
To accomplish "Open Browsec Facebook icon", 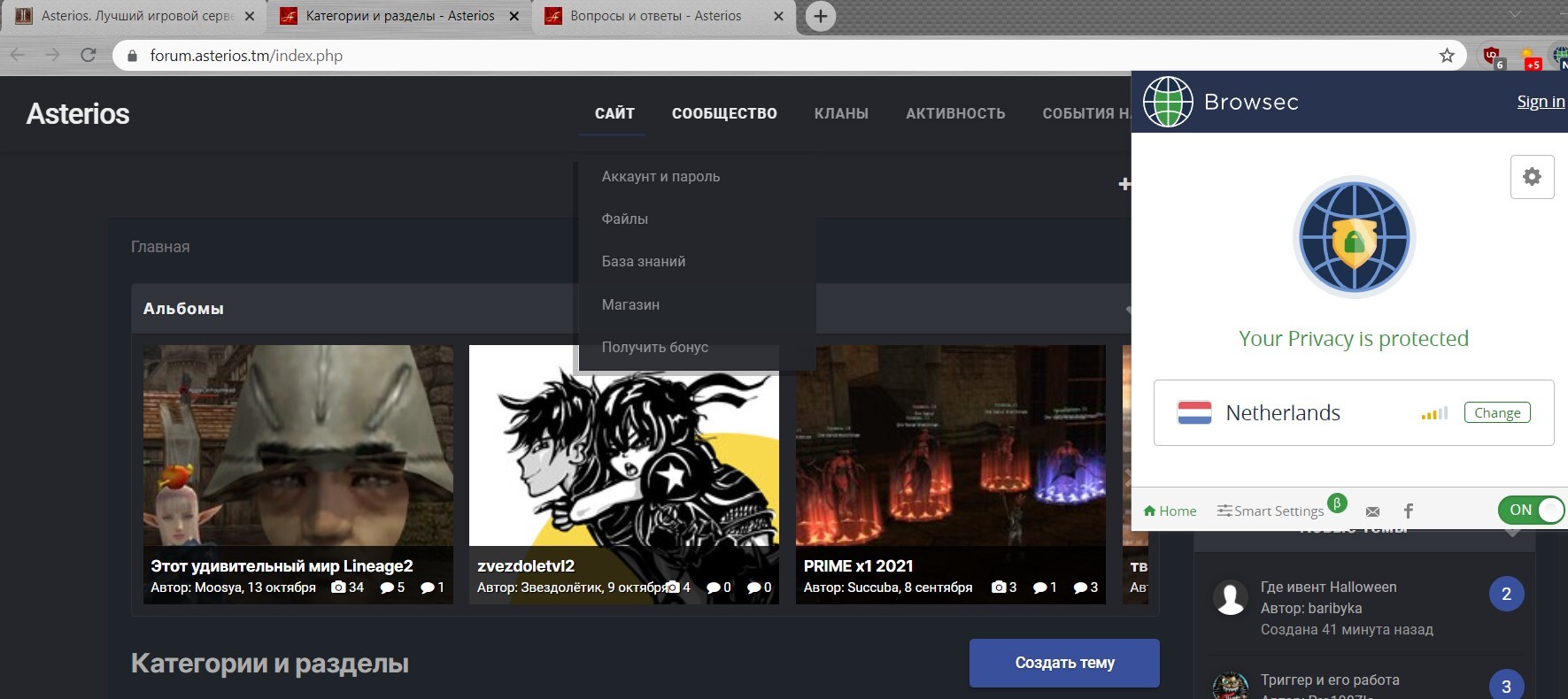I will pos(1409,511).
